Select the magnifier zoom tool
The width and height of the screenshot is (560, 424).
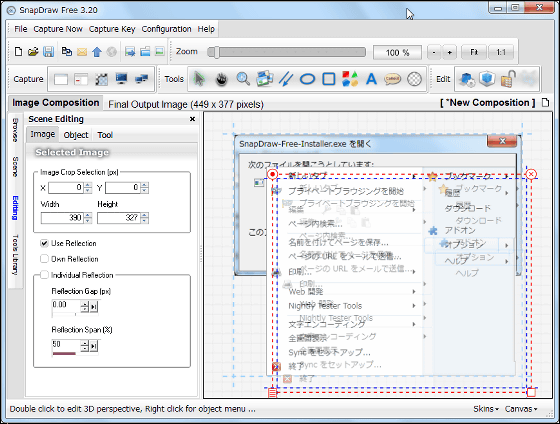tap(243, 79)
